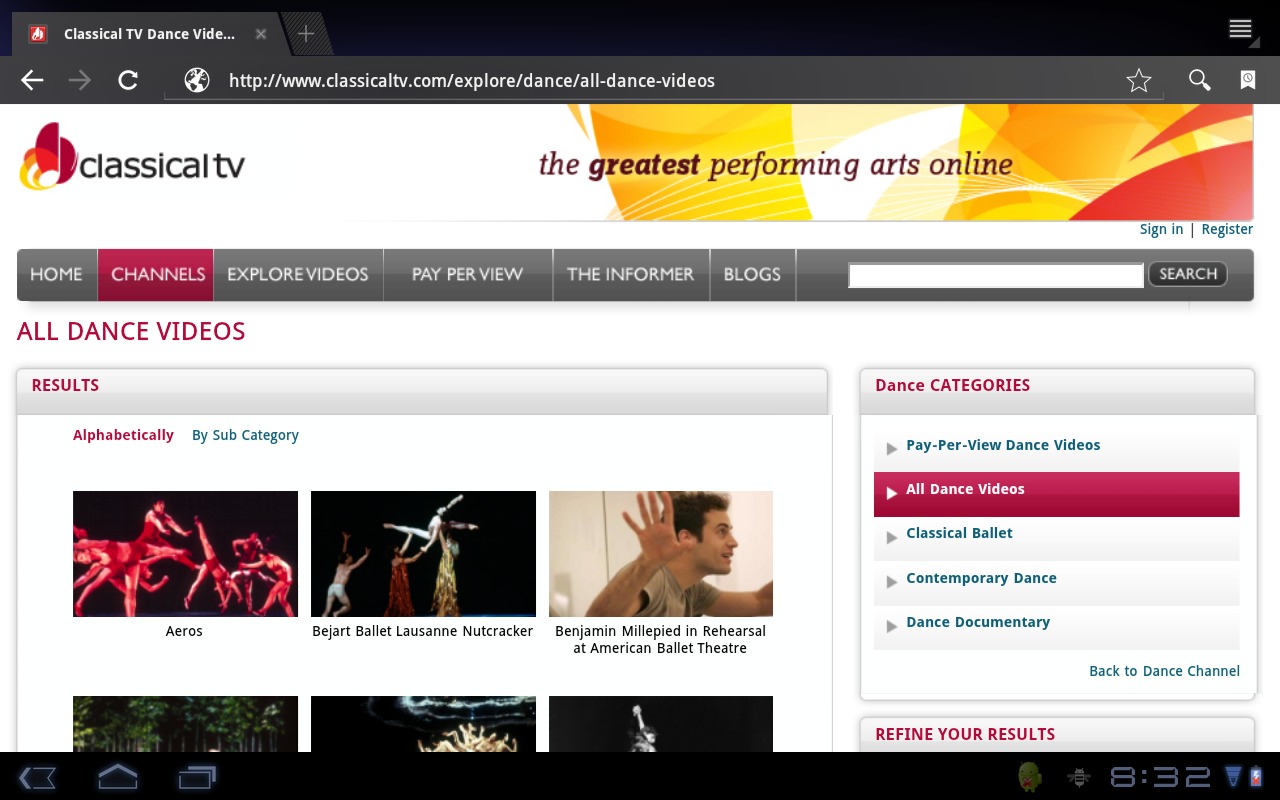Image resolution: width=1280 pixels, height=800 pixels.
Task: Open the EXPLORE VIDEOS menu item
Action: coord(298,274)
